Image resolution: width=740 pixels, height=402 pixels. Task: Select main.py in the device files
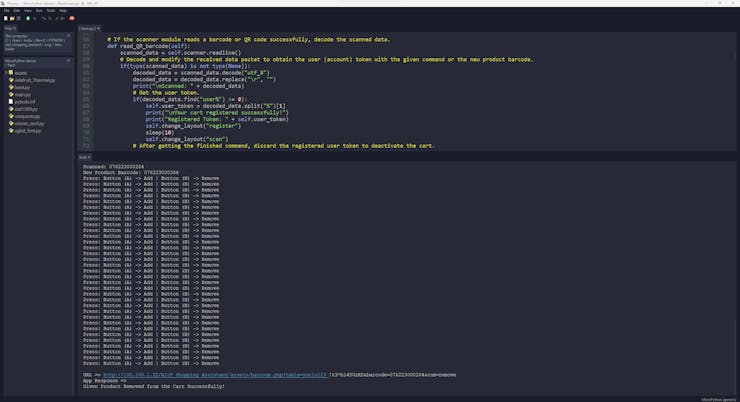click(x=22, y=94)
